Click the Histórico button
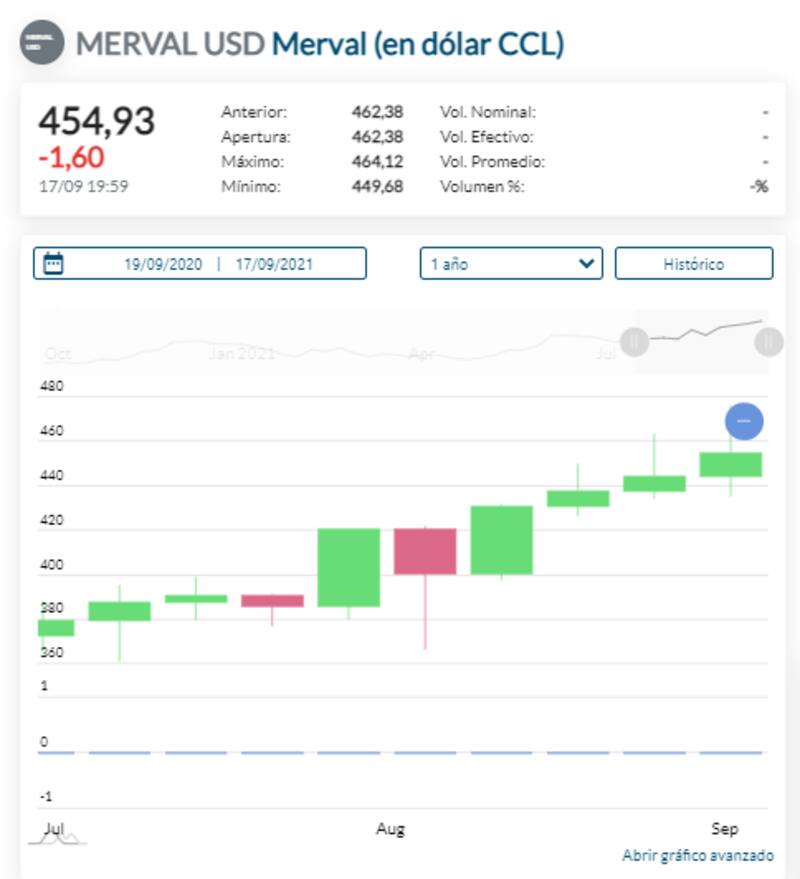Viewport: 800px width, 879px height. click(x=693, y=264)
